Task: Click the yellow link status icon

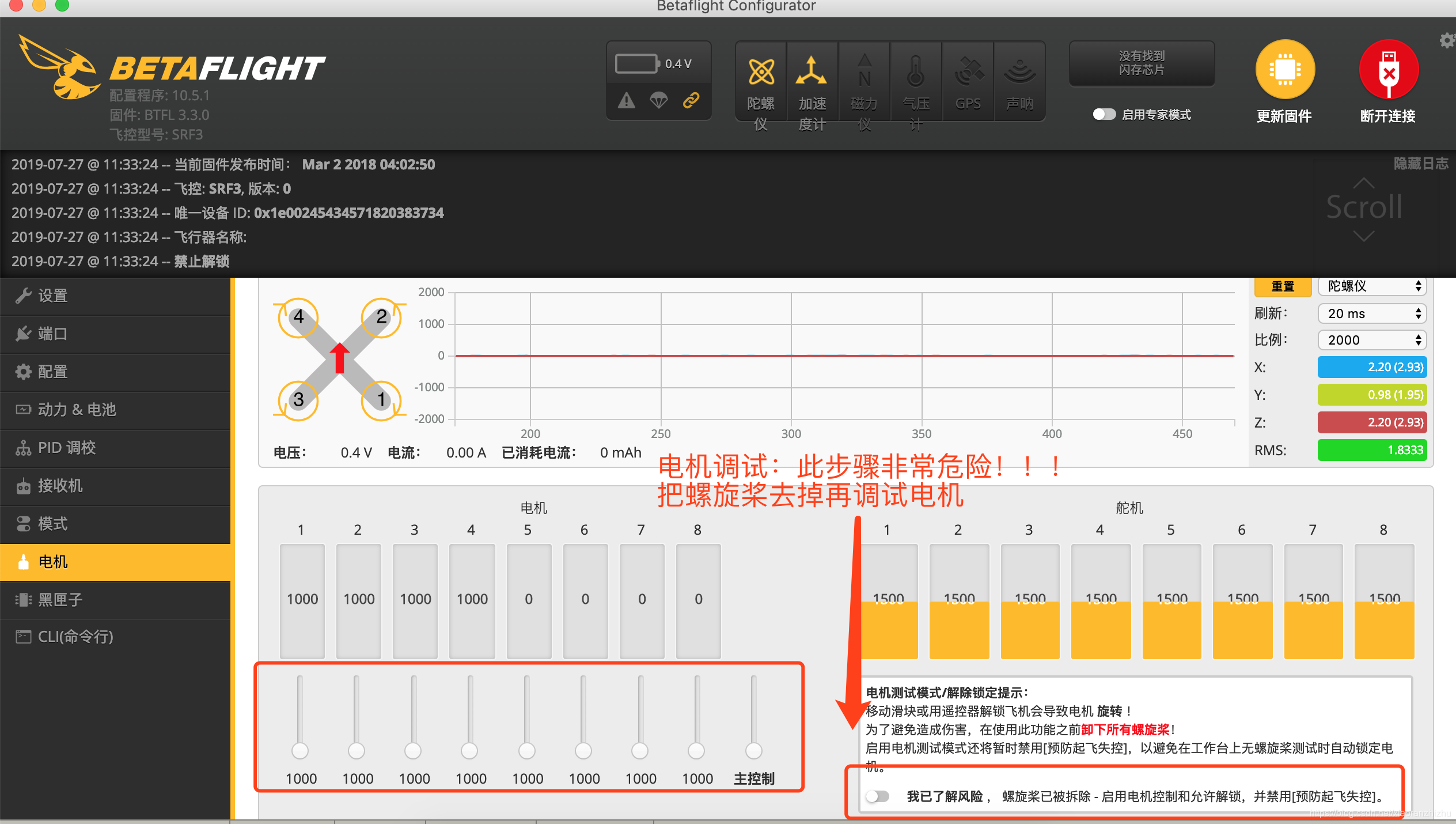Action: pos(691,100)
